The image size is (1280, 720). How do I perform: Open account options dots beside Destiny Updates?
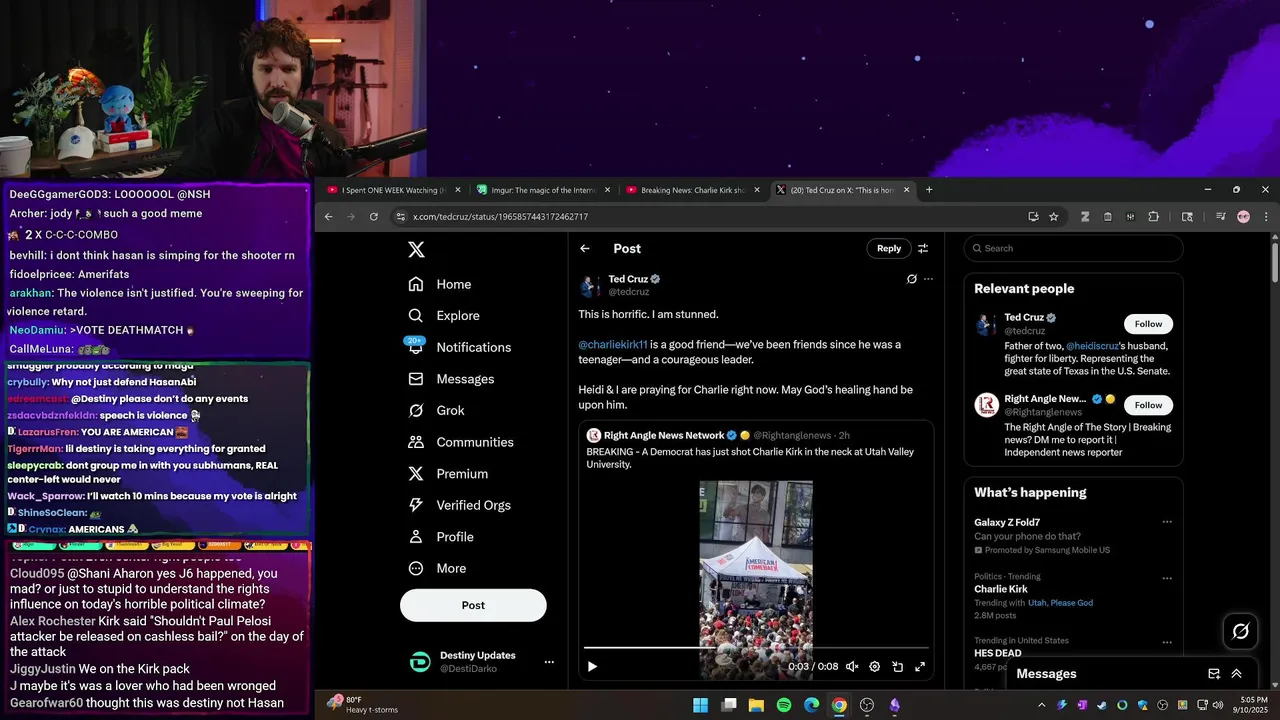(x=548, y=662)
